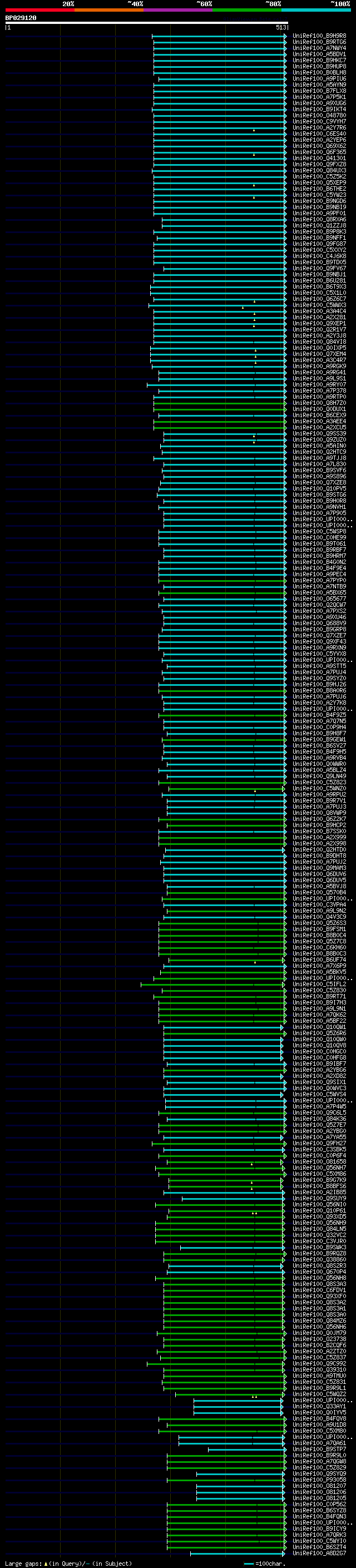
Task: Open hit UniRef100_B9H9R8
Action: pyautogui.click(x=319, y=36)
